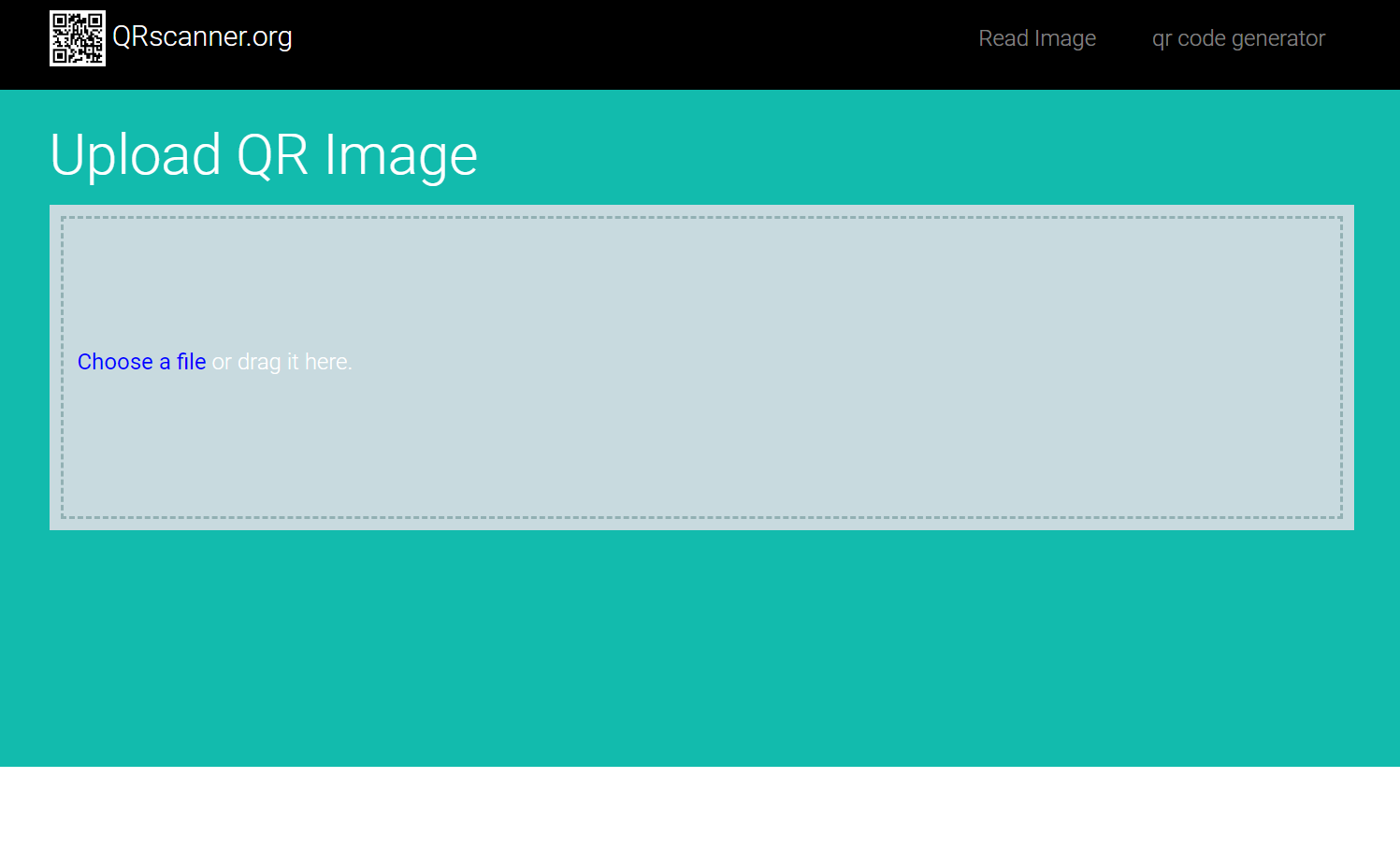Select the navigation bar Read Image label
Image resolution: width=1400 pixels, height=850 pixels.
pos(1036,38)
